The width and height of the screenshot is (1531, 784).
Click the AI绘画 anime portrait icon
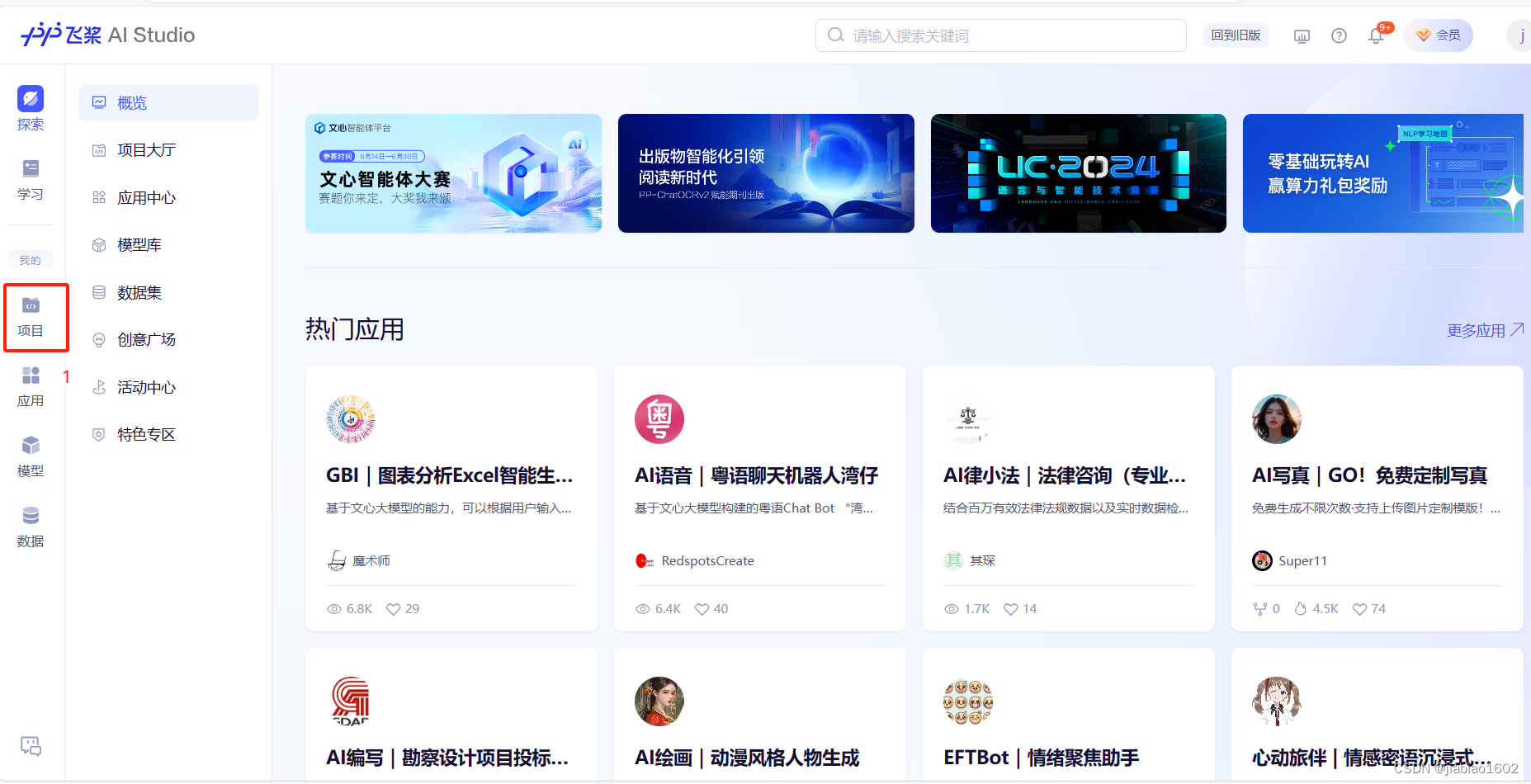pyautogui.click(x=659, y=701)
